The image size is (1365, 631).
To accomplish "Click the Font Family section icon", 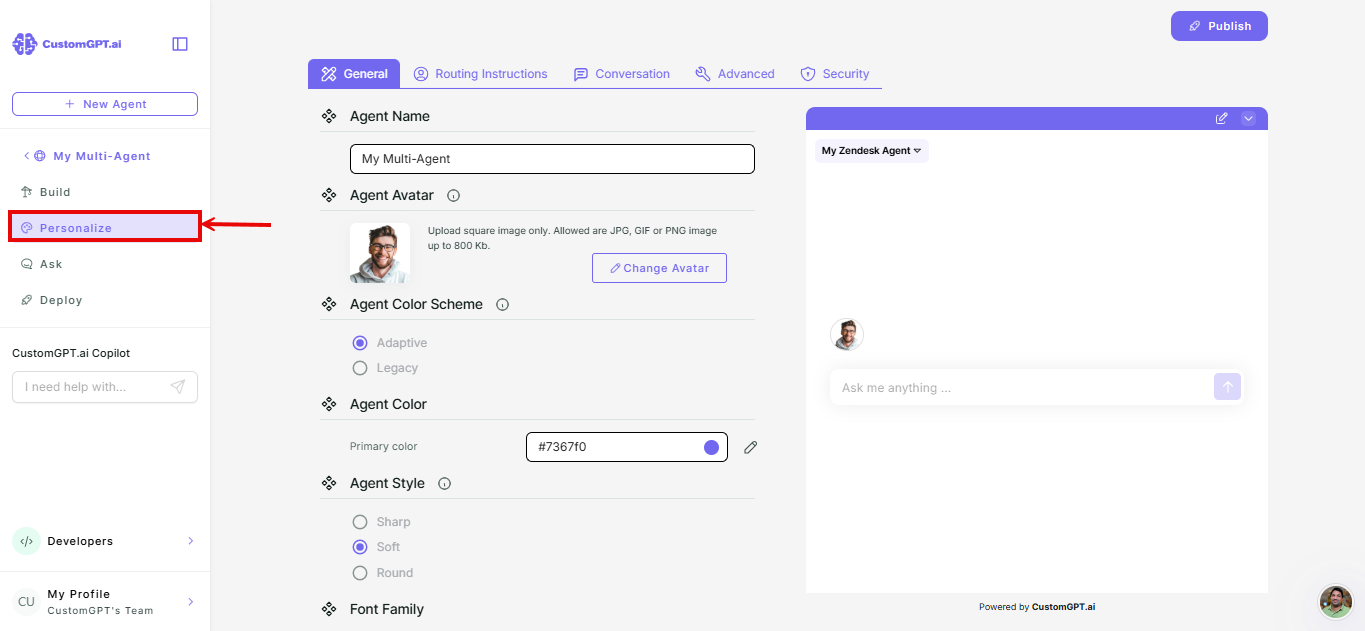I will click(329, 609).
